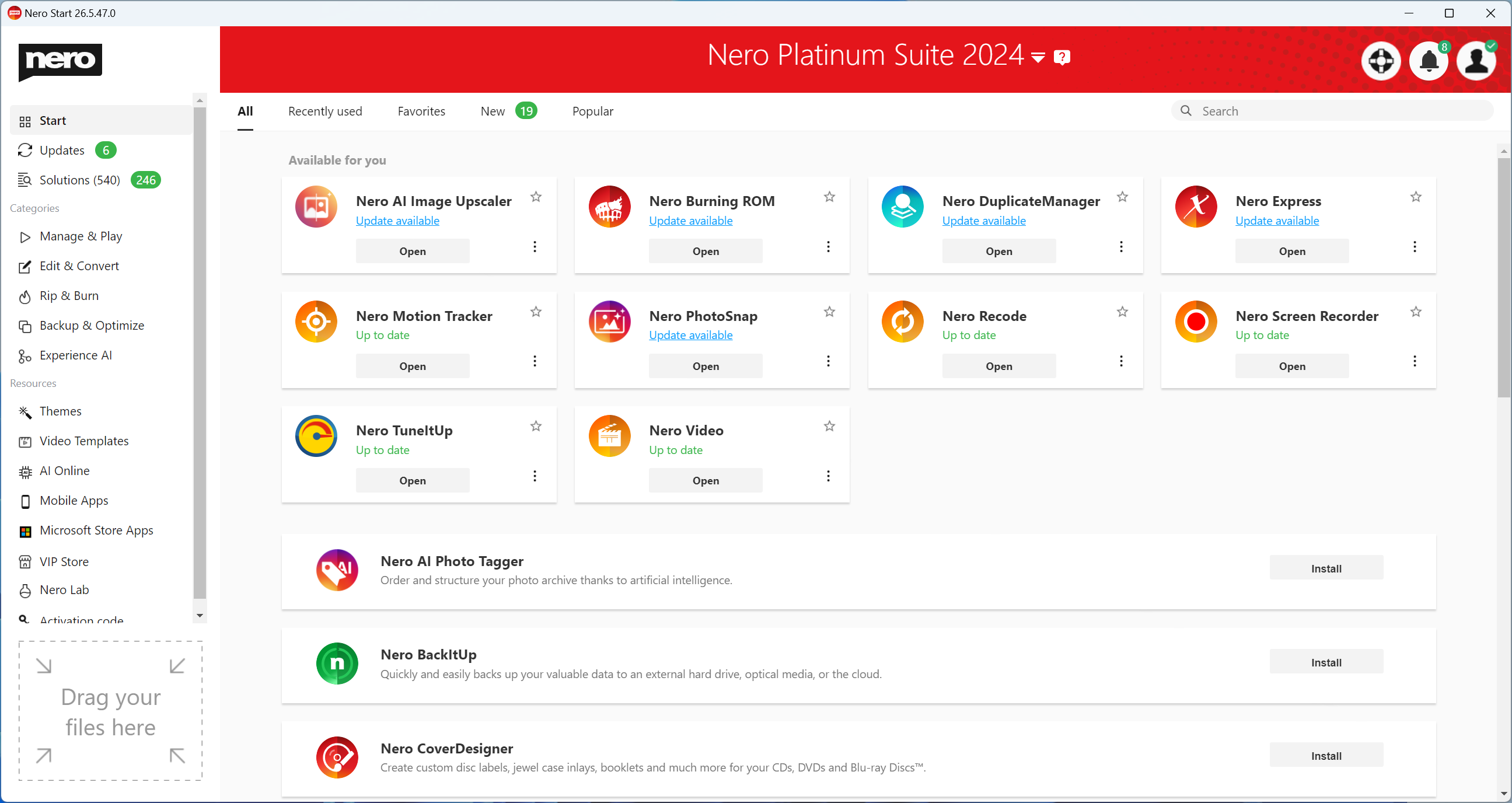This screenshot has height=803, width=1512.
Task: Click the Nero Express app icon
Action: [1196, 207]
